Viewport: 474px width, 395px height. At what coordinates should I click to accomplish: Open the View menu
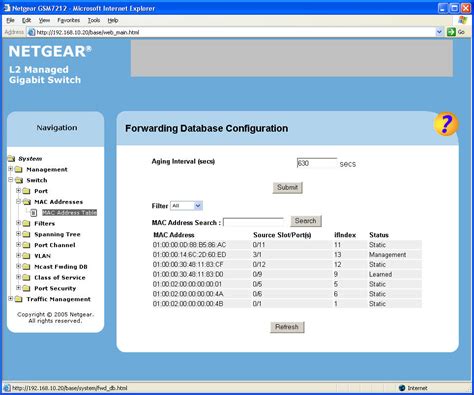tap(44, 20)
